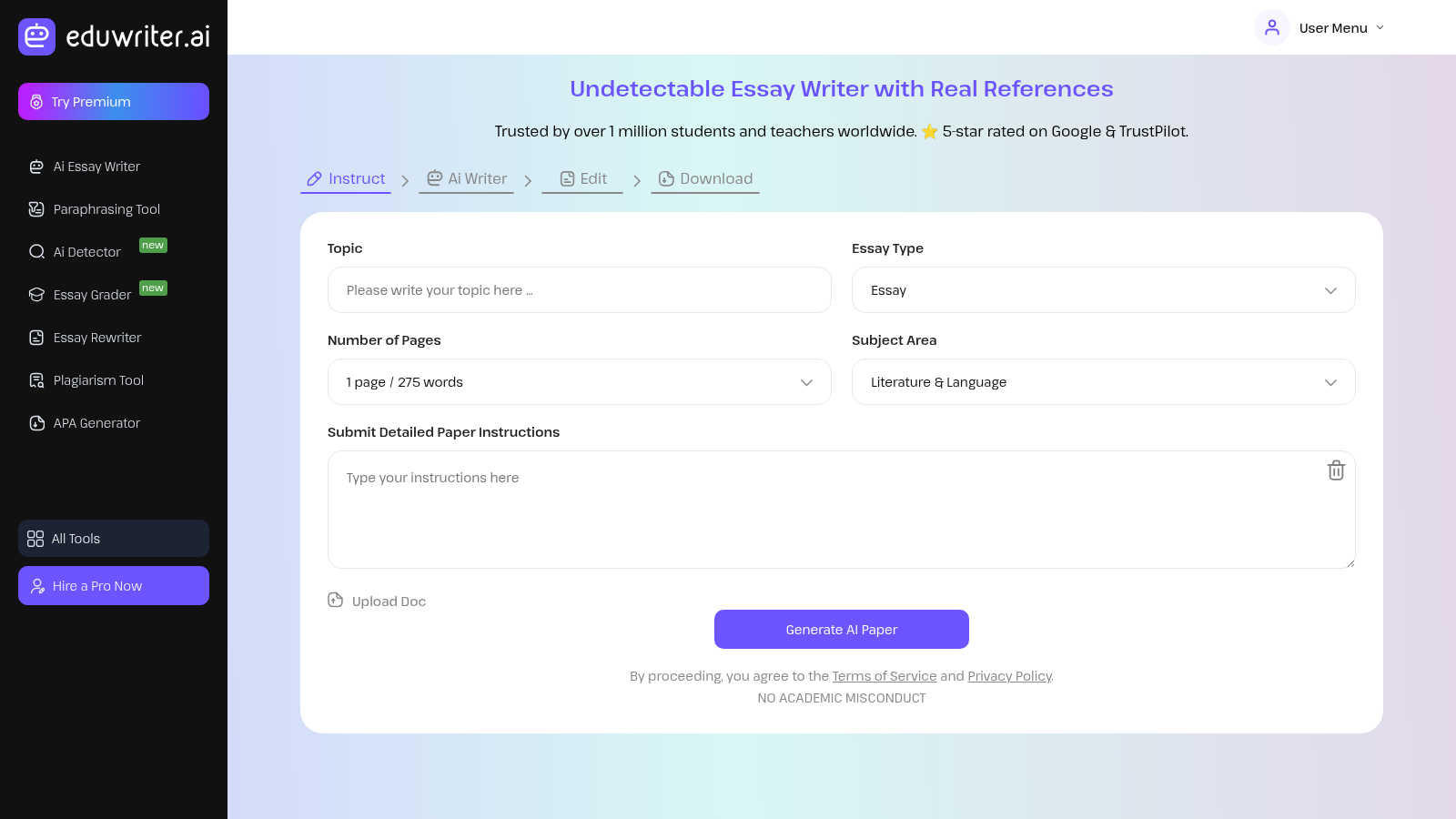
Task: Click the All Tools button
Action: click(x=114, y=539)
